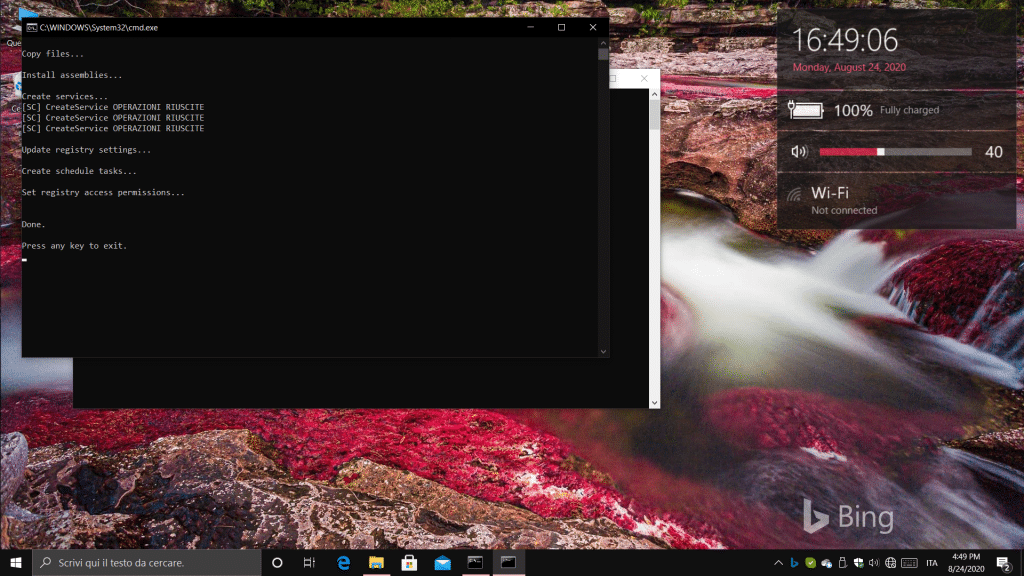
Task: Click the speaker icon in the volume widget
Action: tap(798, 152)
